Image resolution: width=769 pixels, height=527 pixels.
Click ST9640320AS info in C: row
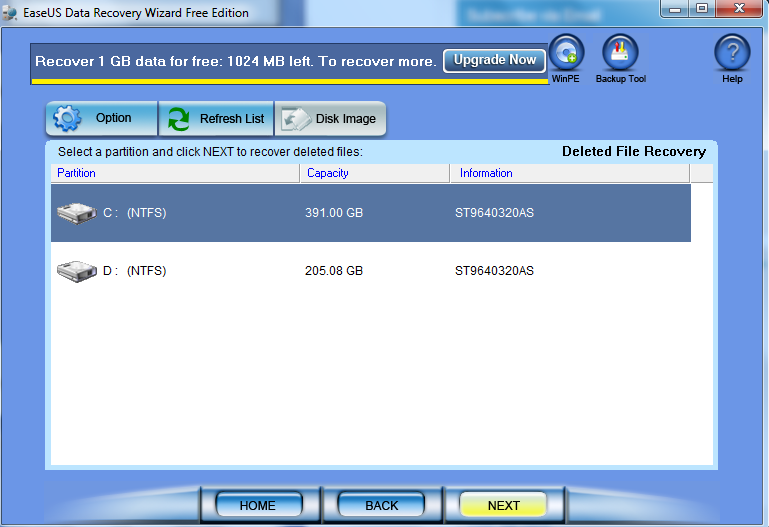click(494, 213)
